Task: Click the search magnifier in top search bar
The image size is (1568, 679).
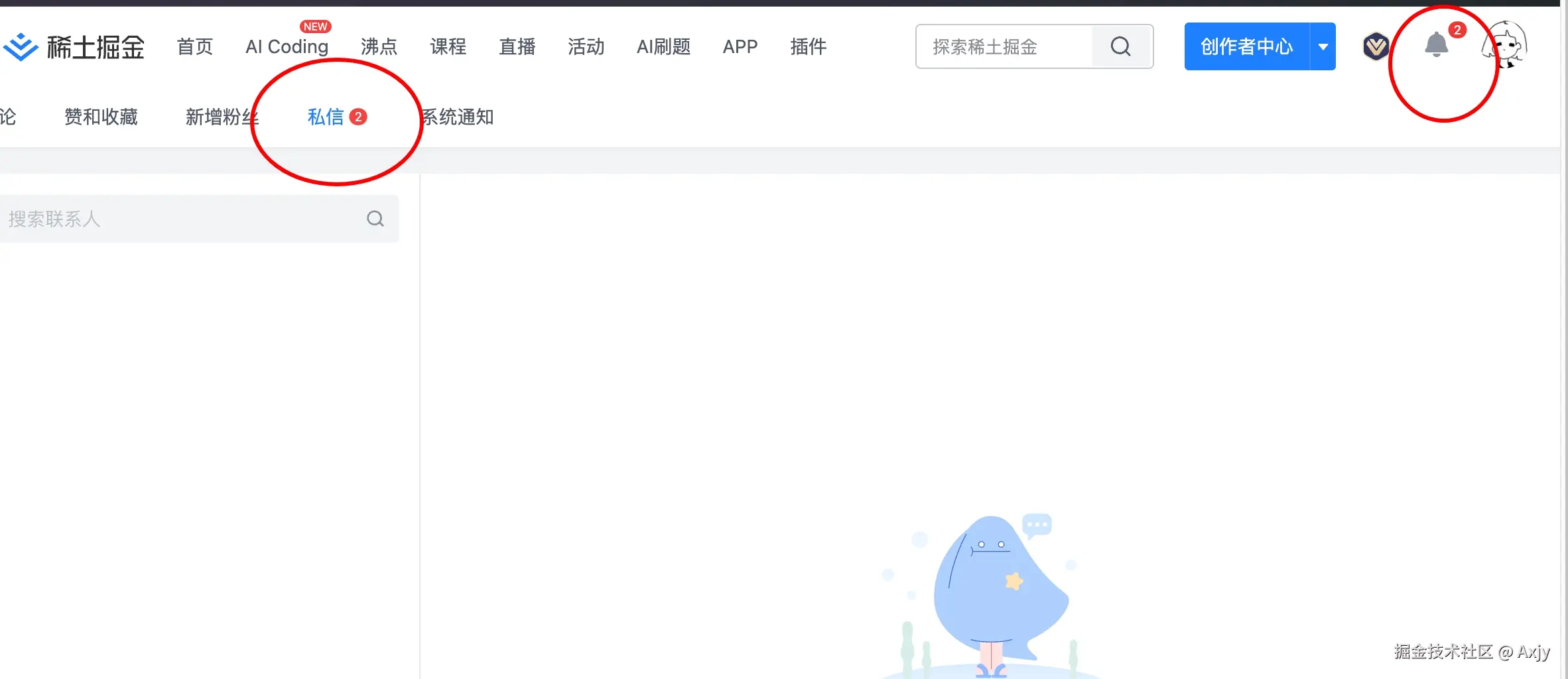Action: click(x=1120, y=46)
